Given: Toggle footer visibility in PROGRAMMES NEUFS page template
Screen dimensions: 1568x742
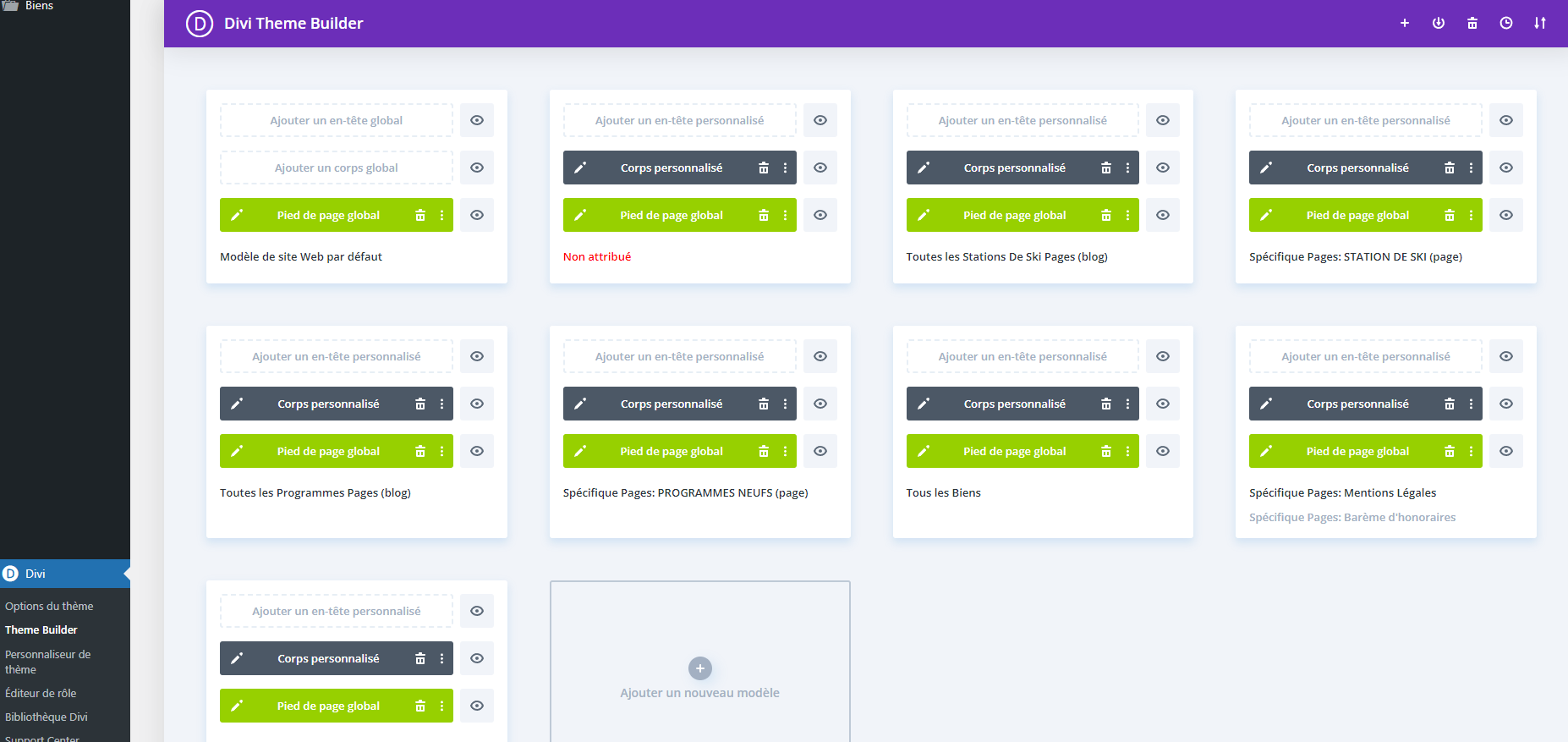Looking at the screenshot, I should 820,451.
